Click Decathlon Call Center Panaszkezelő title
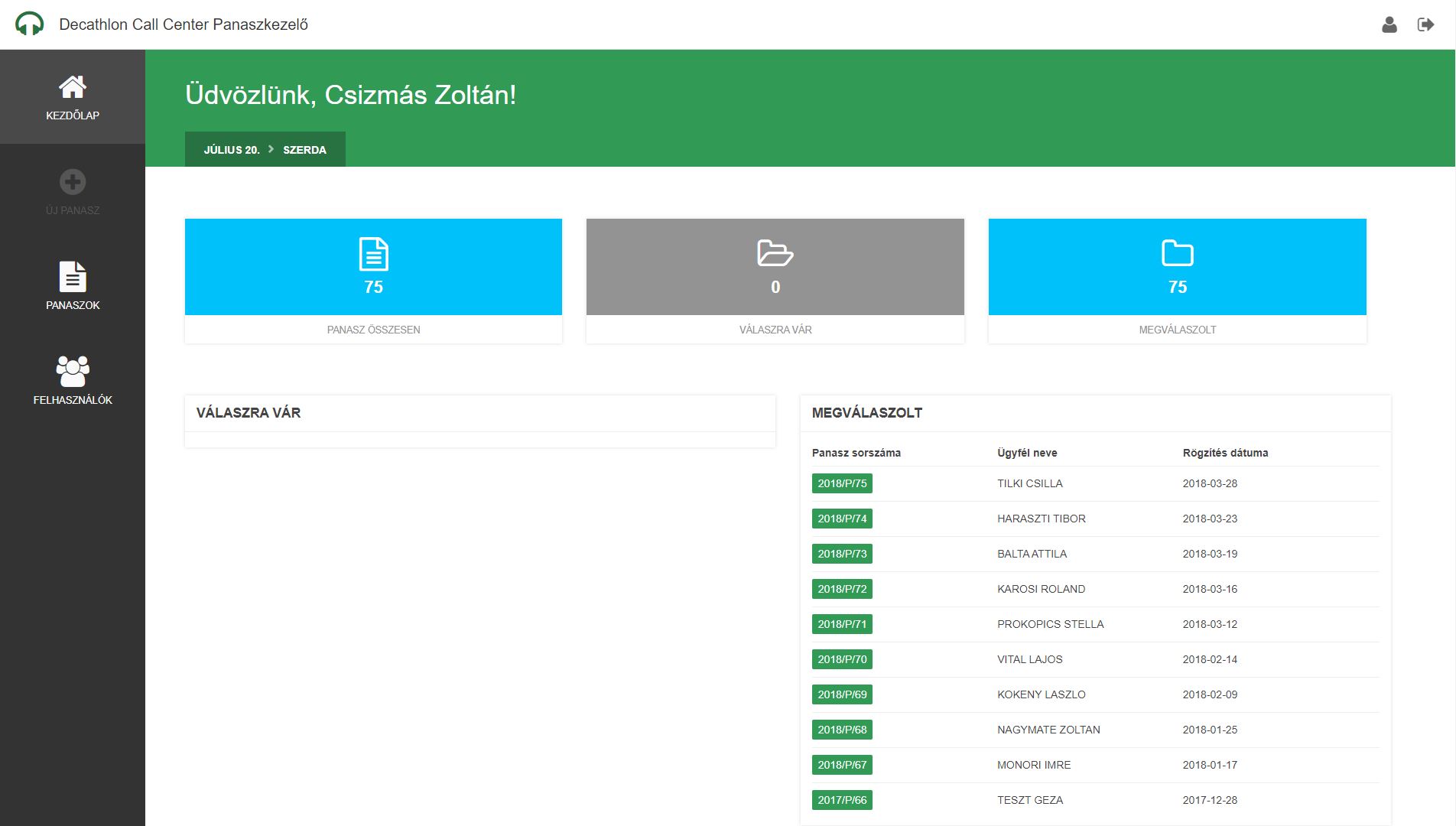 [x=184, y=24]
